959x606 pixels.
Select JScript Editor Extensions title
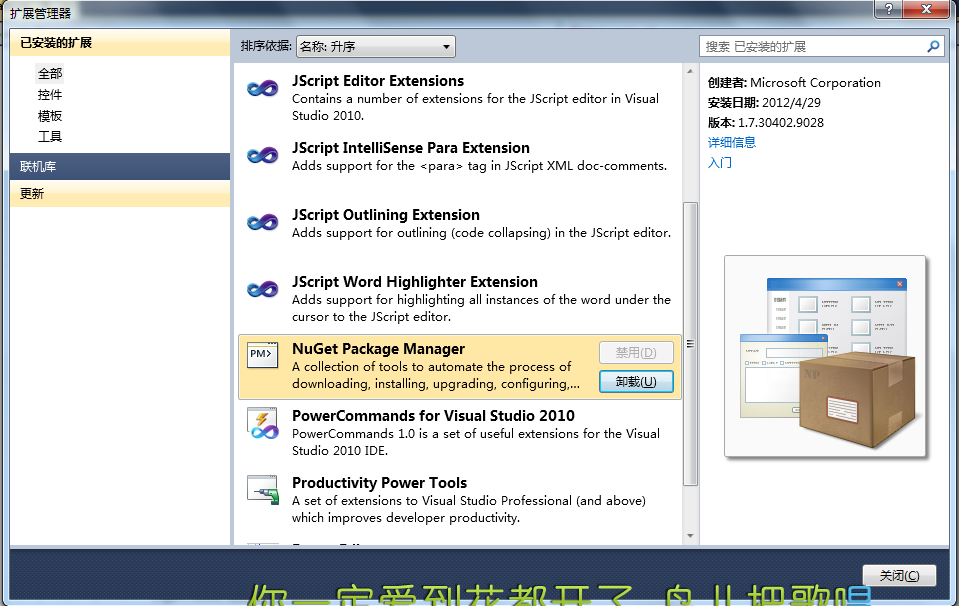[x=377, y=81]
